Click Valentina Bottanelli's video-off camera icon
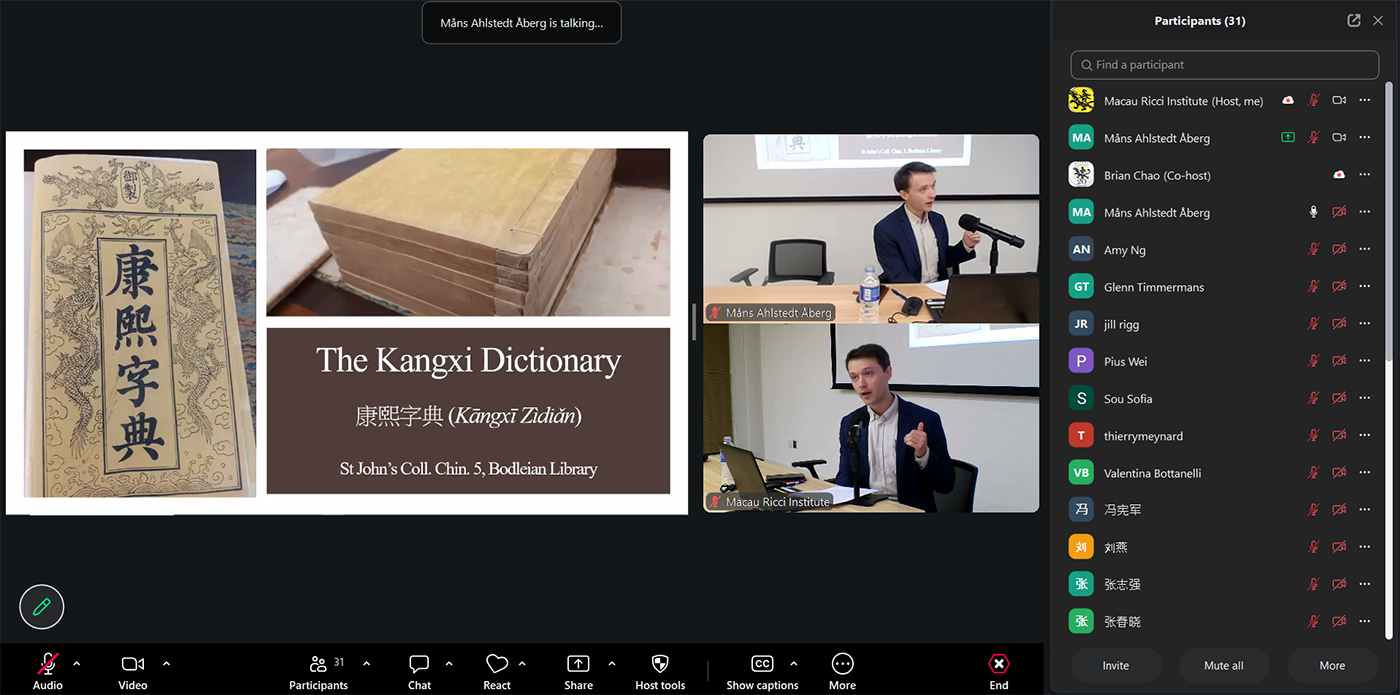Viewport: 1400px width, 695px height. pyautogui.click(x=1339, y=473)
